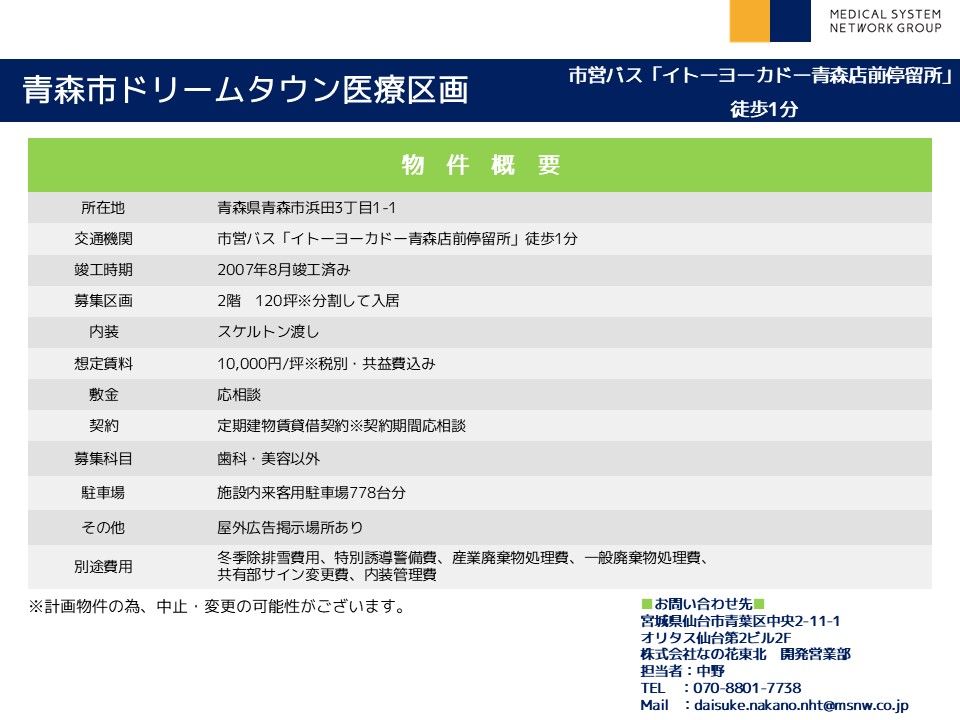960x720 pixels.
Task: Select the 敷金 row label
Action: (x=103, y=394)
